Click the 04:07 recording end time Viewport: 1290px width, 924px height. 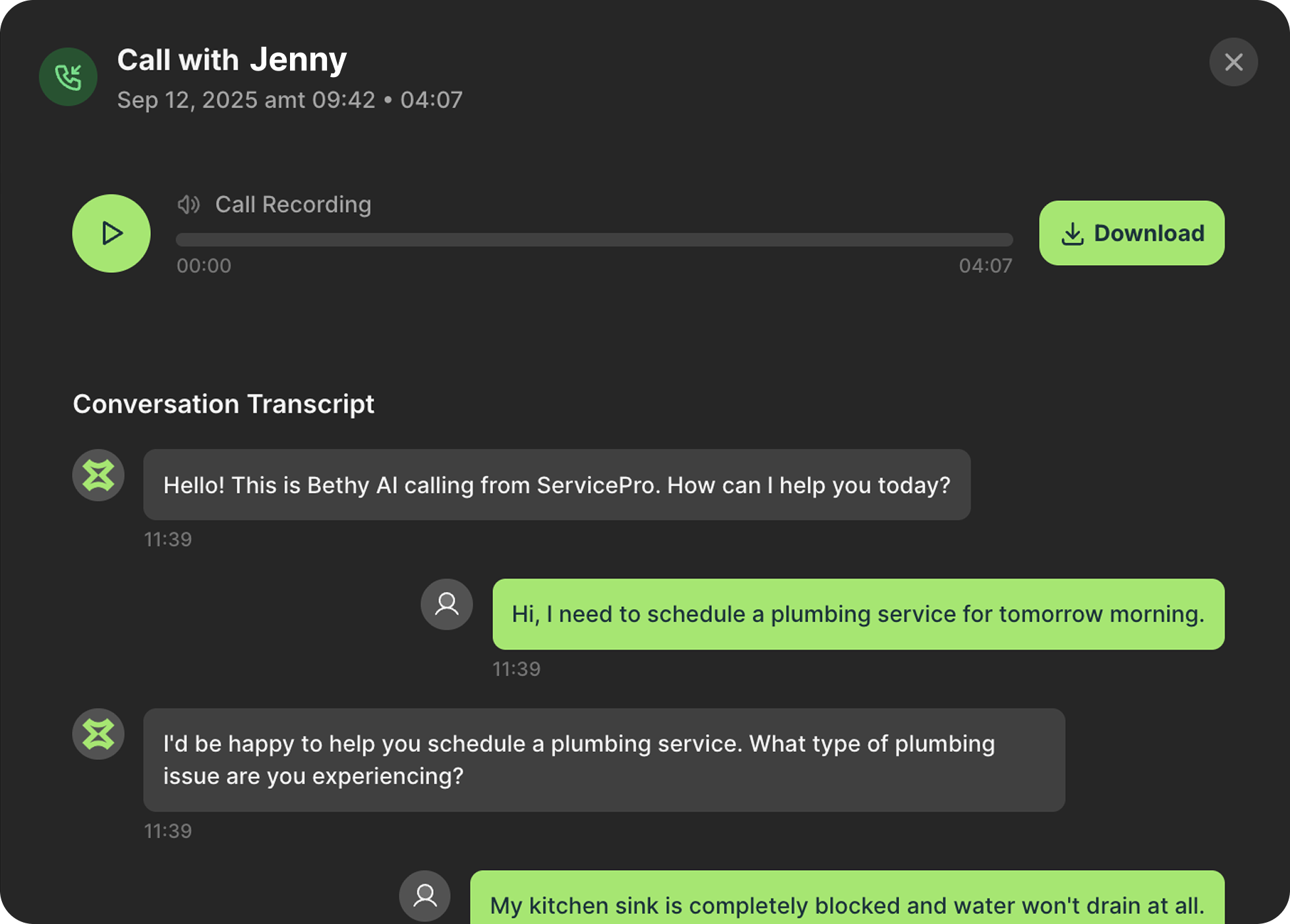(x=985, y=266)
